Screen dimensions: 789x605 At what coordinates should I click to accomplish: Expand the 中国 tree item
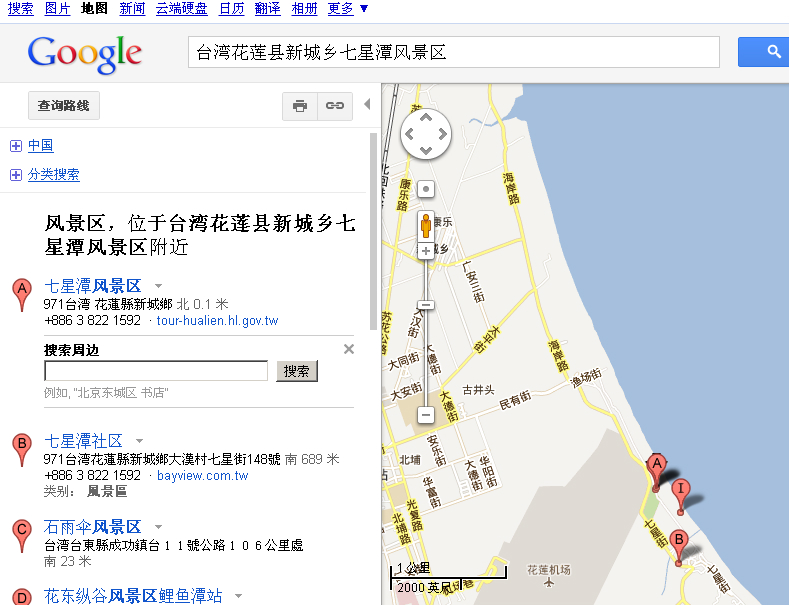pos(16,146)
